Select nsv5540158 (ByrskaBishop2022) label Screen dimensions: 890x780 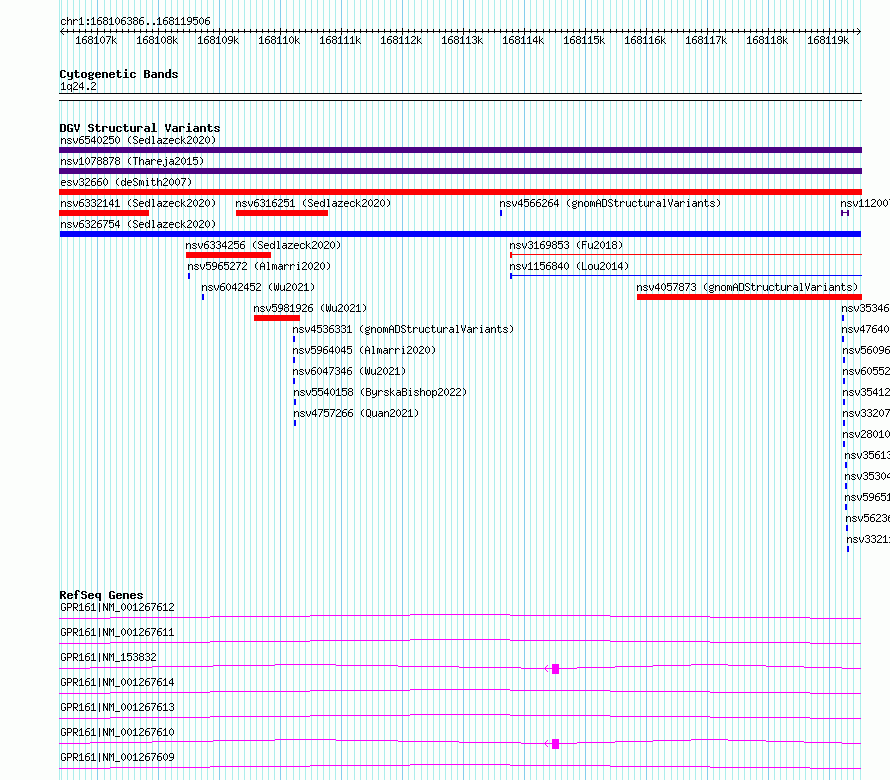click(x=380, y=392)
